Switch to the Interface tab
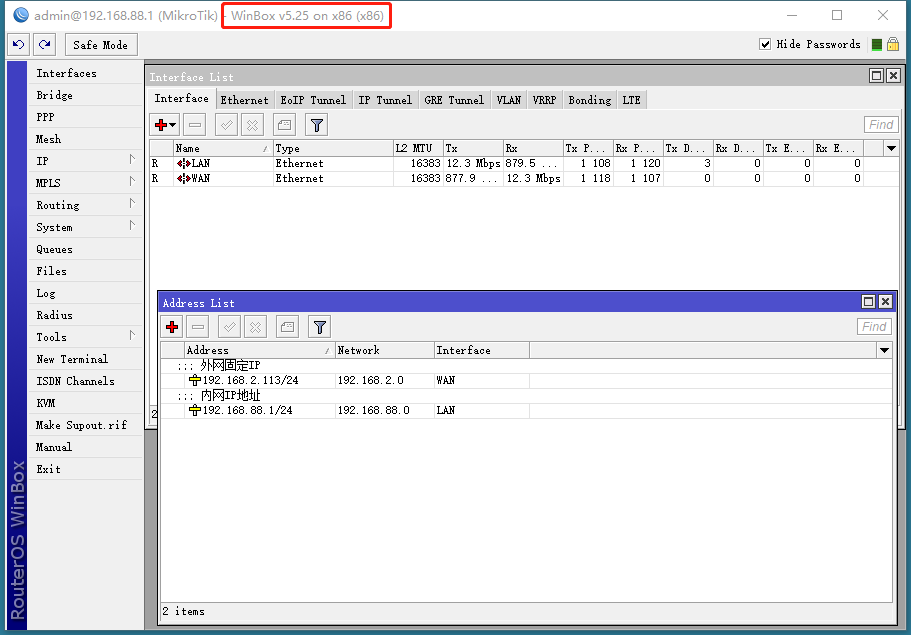Image resolution: width=911 pixels, height=635 pixels. pyautogui.click(x=181, y=99)
